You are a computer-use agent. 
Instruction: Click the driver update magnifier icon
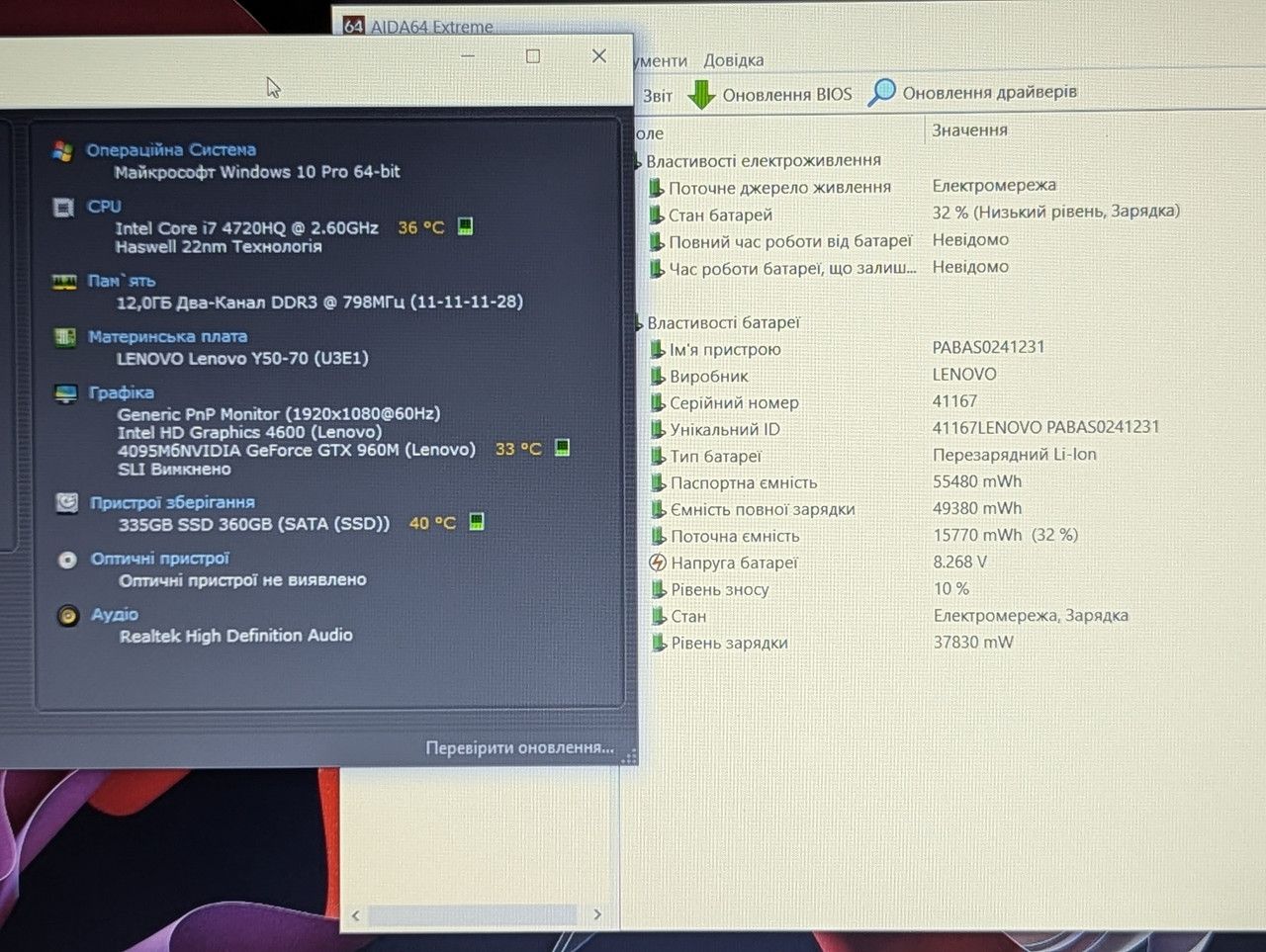tap(881, 92)
